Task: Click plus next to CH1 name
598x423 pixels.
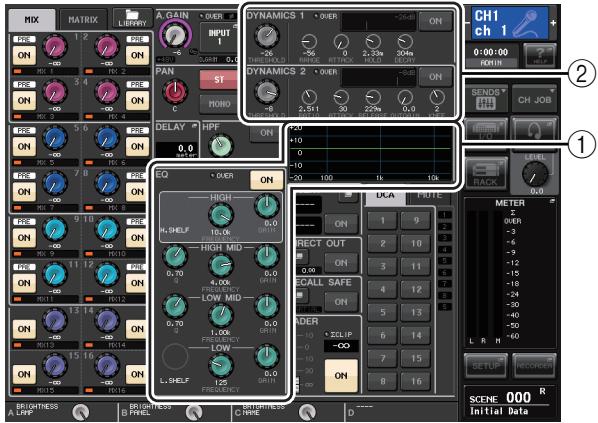Action: click(553, 23)
